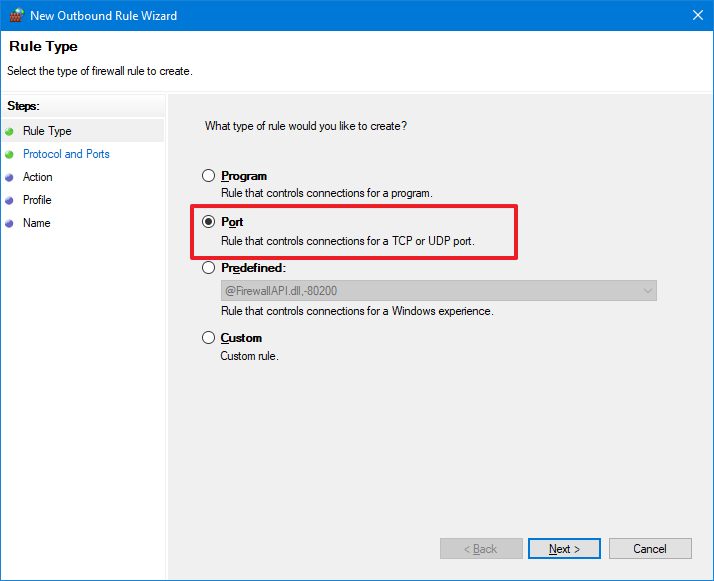714x581 pixels.
Task: Click the disabled Back button
Action: pyautogui.click(x=481, y=549)
